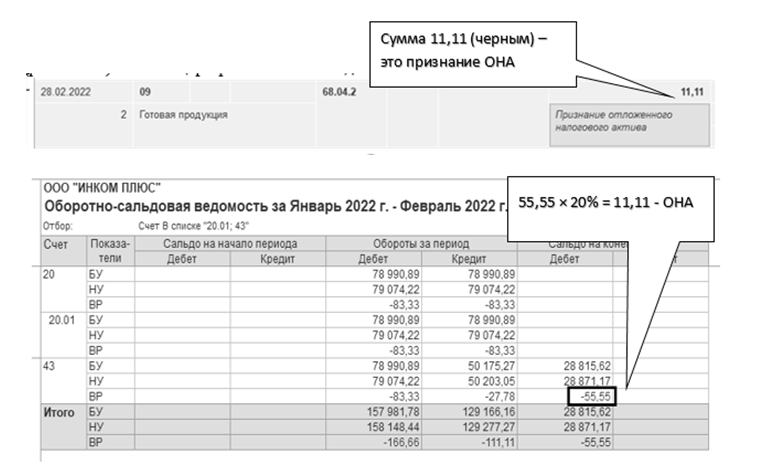757x471 pixels.
Task: Click the 'Обороты за период' header
Action: click(421, 244)
